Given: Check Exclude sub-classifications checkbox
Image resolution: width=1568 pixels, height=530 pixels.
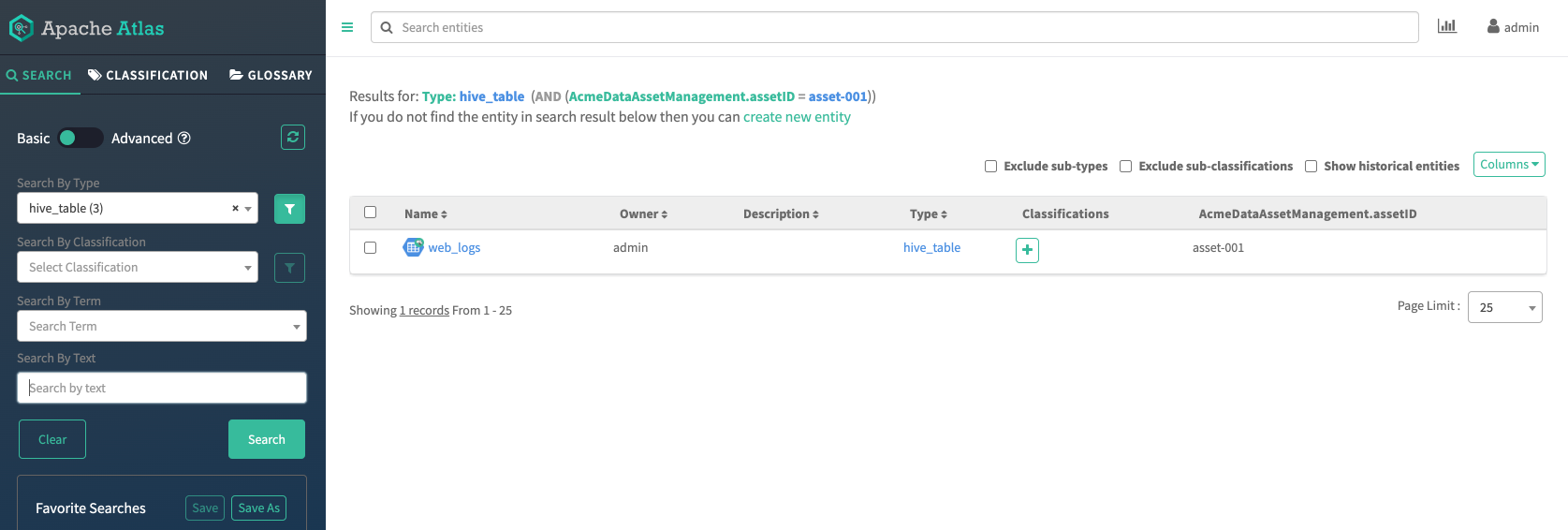Looking at the screenshot, I should point(1125,166).
